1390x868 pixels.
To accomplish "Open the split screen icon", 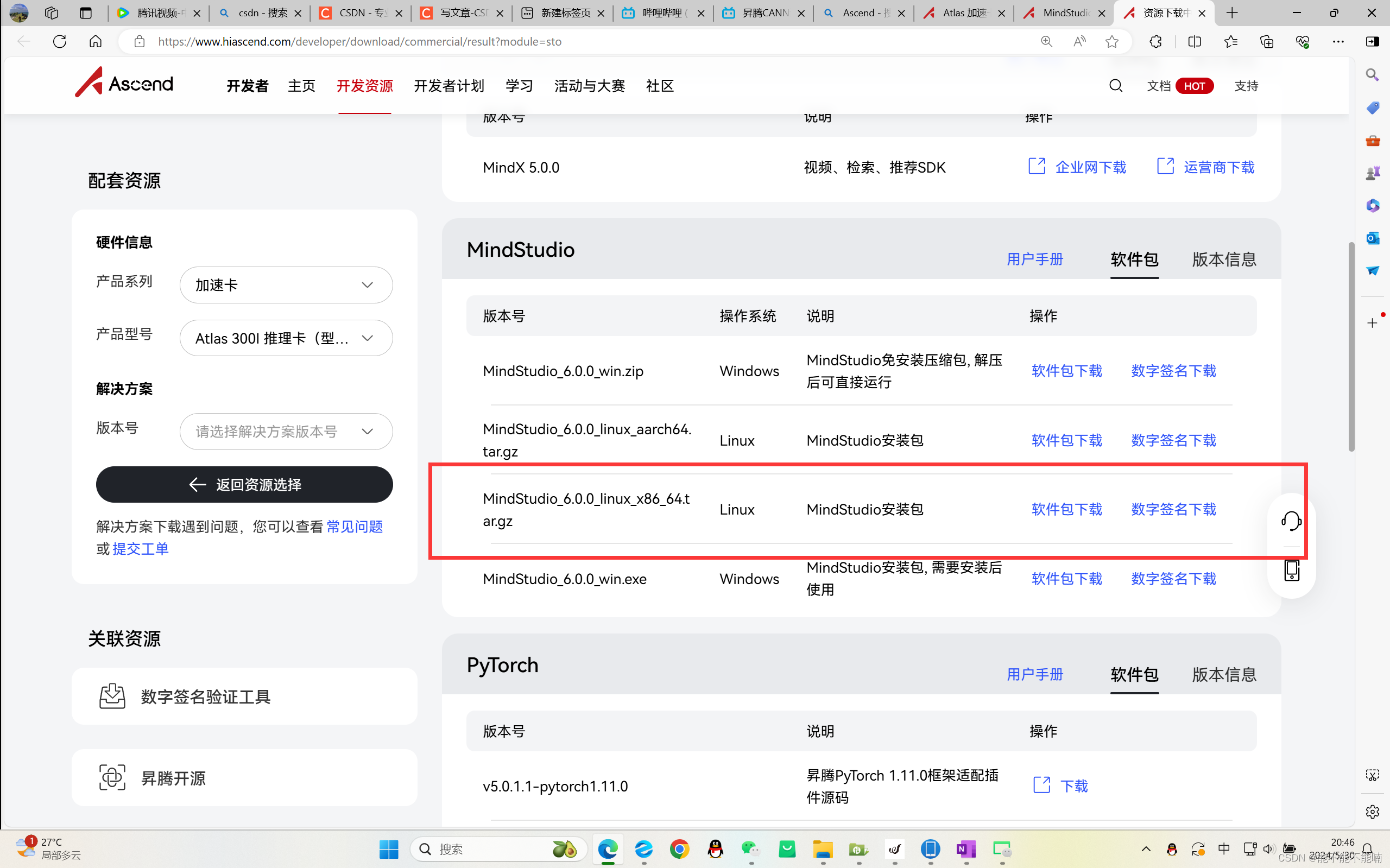I will pyautogui.click(x=1194, y=41).
